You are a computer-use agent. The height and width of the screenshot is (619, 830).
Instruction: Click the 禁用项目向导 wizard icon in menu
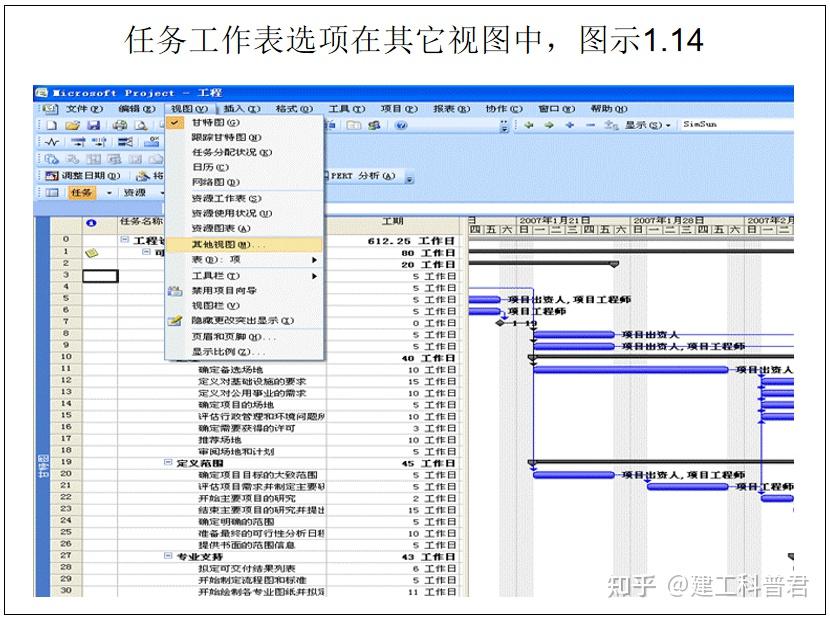click(174, 291)
